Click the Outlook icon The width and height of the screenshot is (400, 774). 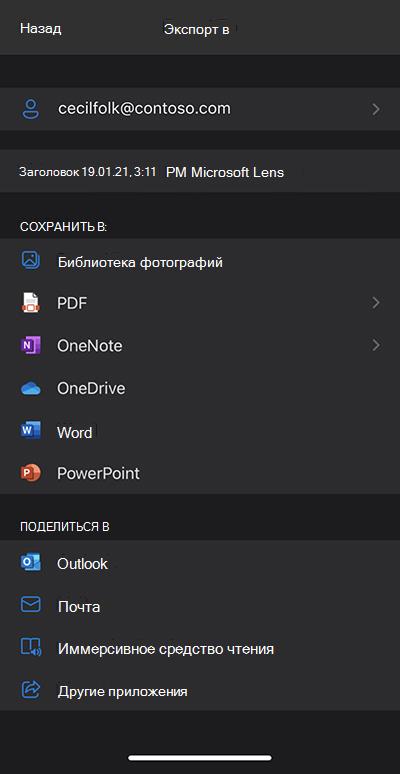(x=31, y=563)
